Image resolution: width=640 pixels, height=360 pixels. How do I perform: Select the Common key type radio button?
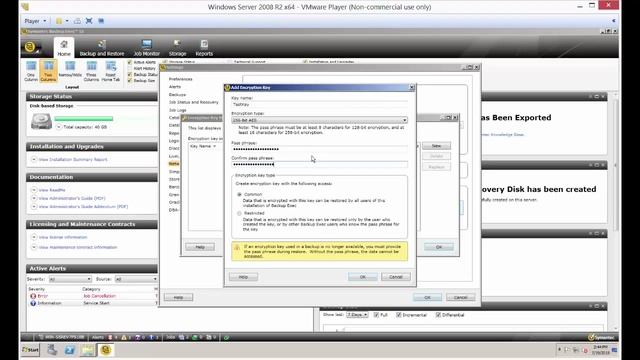click(240, 195)
